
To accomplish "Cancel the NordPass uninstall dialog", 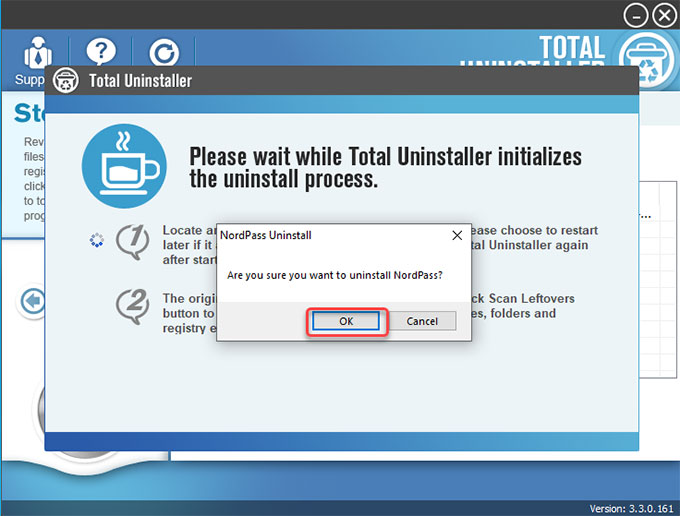I will click(x=422, y=321).
